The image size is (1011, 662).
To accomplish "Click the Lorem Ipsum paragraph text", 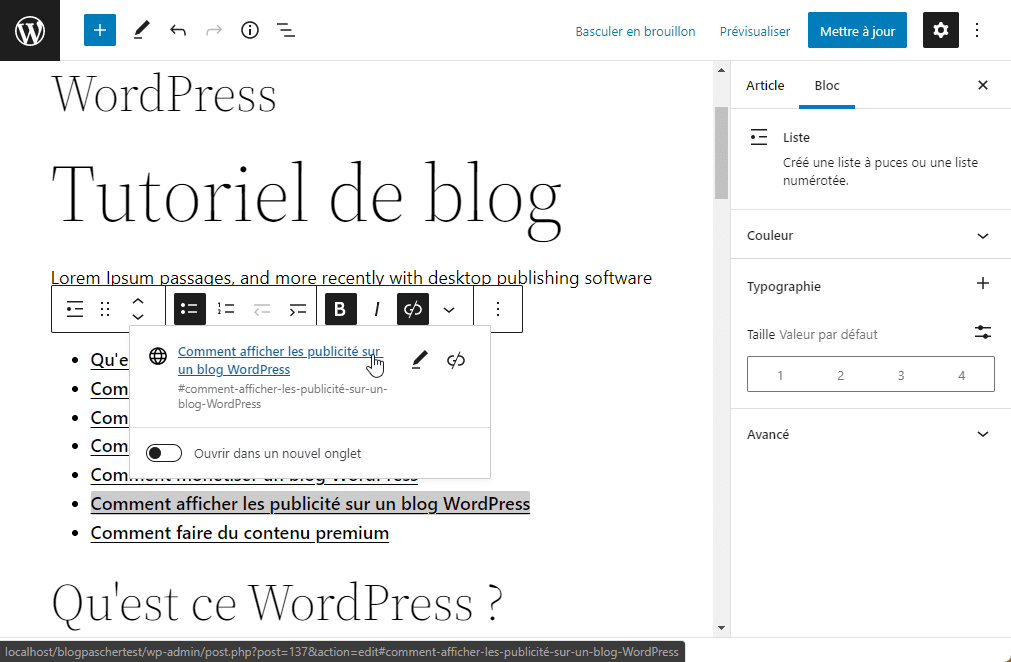I will [351, 278].
